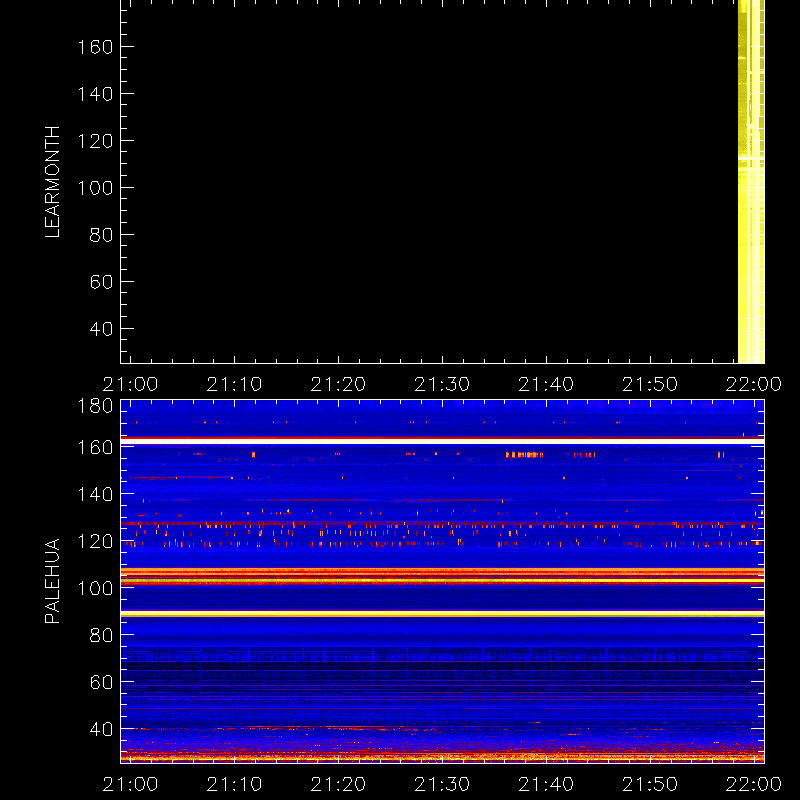Viewport: 800px width, 800px height.
Task: Click the 40 frequency label on Palehua plot
Action: pyautogui.click(x=101, y=729)
